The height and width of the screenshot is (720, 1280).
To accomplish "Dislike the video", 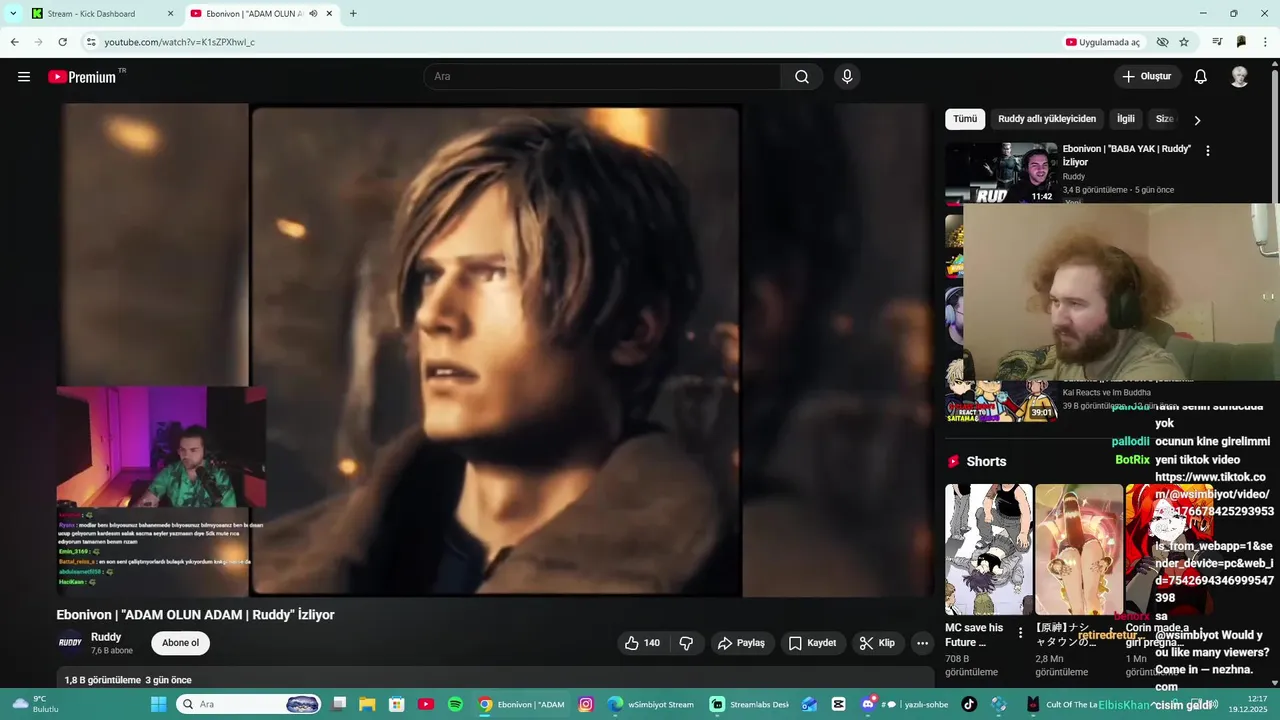I will tap(686, 643).
